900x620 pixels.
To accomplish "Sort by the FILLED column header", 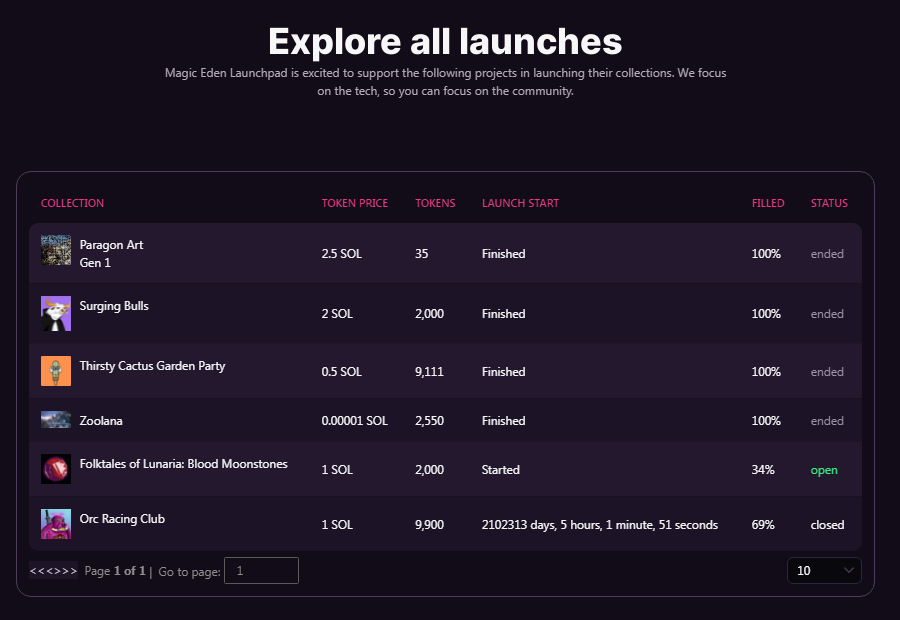I will [768, 203].
